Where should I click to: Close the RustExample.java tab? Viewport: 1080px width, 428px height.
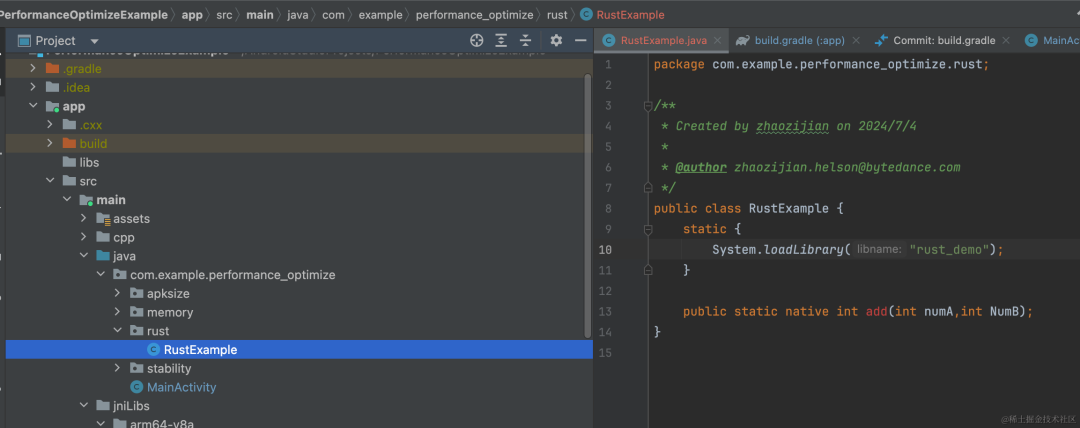(718, 41)
